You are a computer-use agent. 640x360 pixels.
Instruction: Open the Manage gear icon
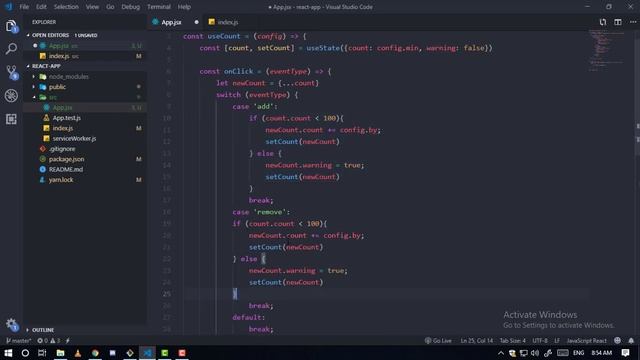click(x=11, y=324)
